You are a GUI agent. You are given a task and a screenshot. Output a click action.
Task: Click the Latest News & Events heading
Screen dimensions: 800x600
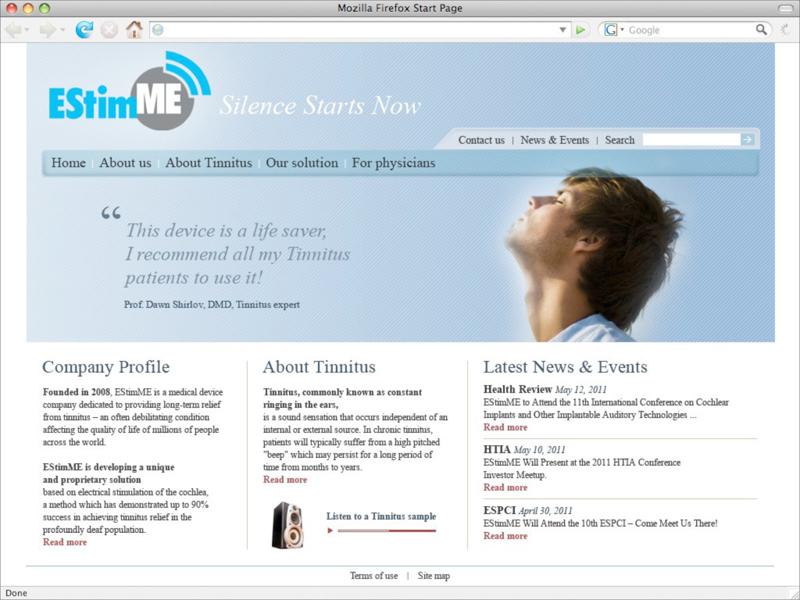tap(565, 367)
